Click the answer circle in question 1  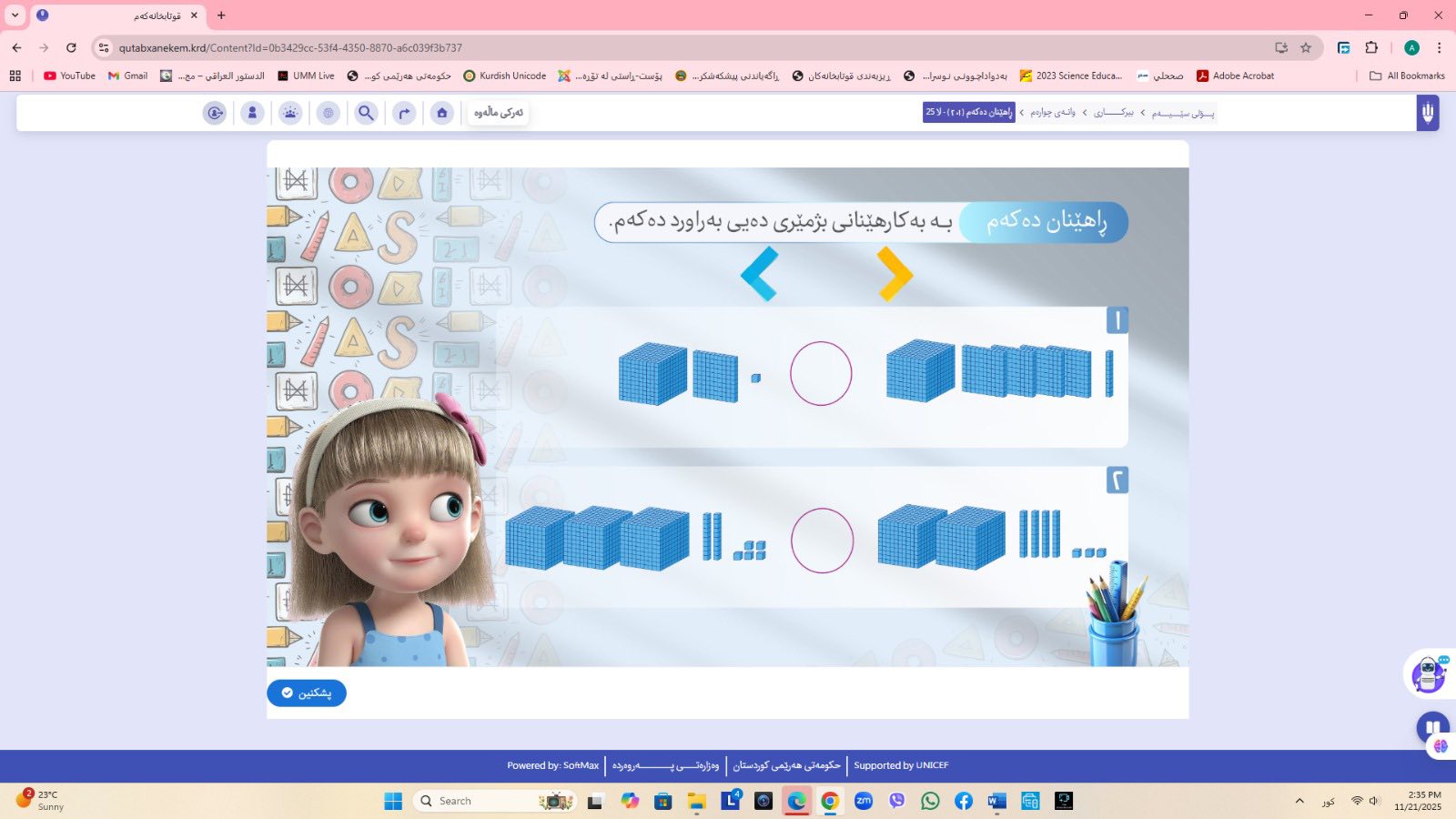tap(821, 374)
